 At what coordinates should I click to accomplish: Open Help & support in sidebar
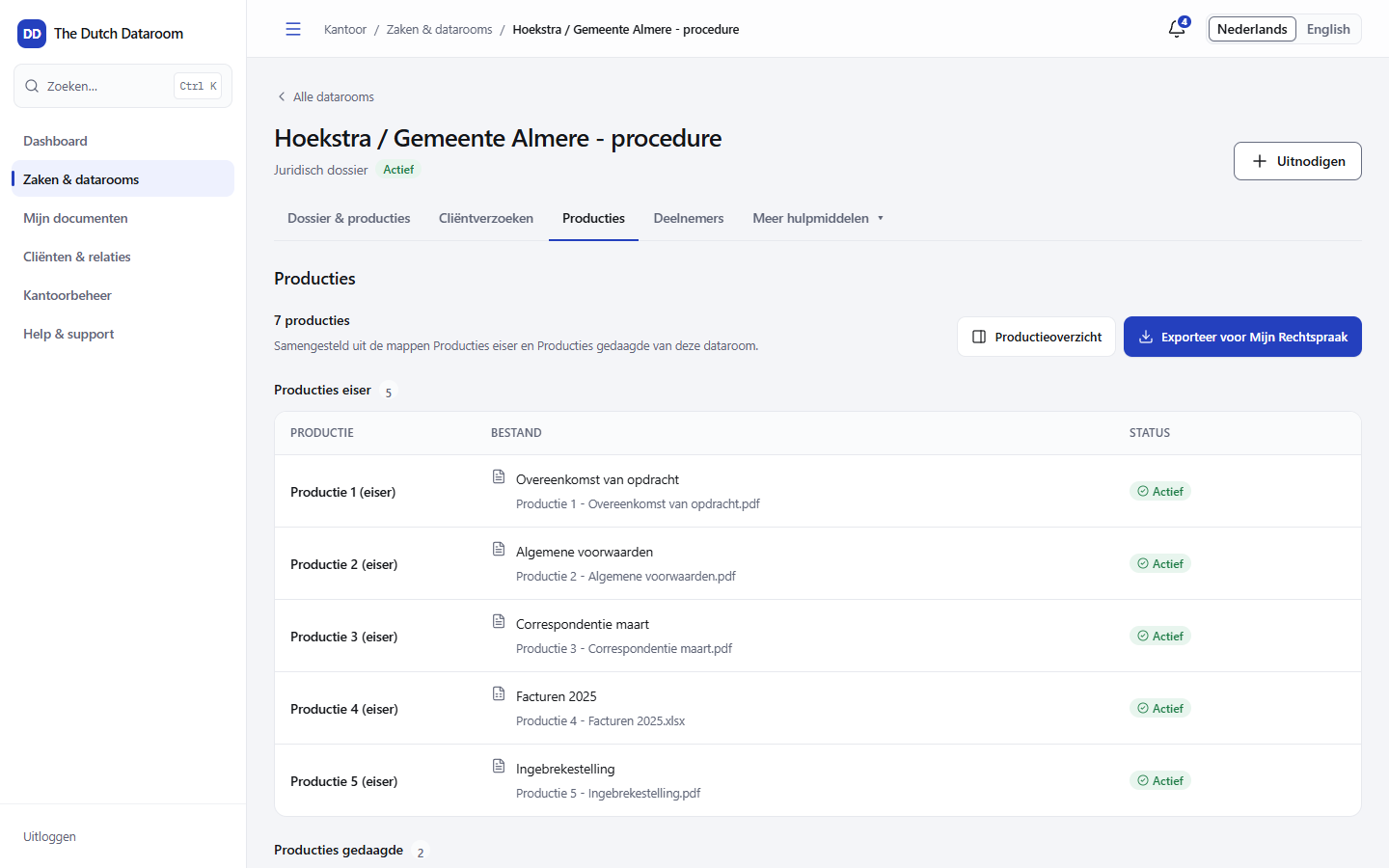point(123,334)
